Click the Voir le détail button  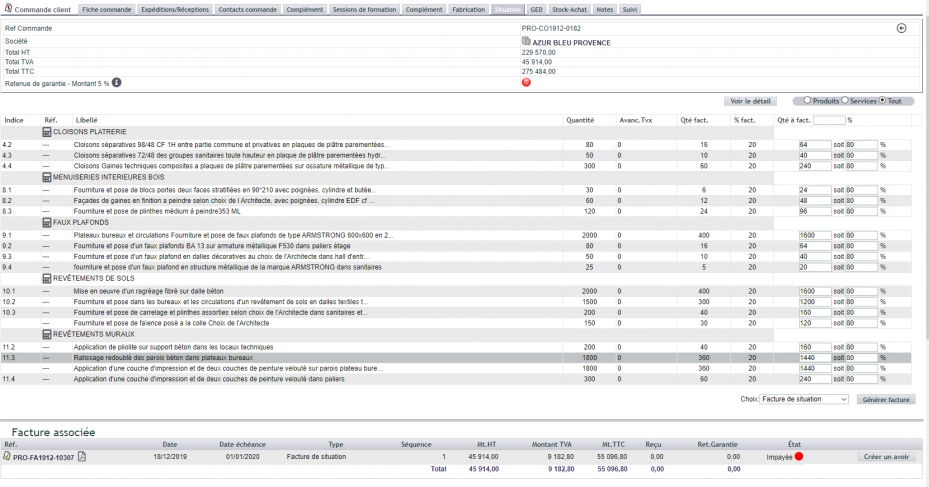(750, 101)
